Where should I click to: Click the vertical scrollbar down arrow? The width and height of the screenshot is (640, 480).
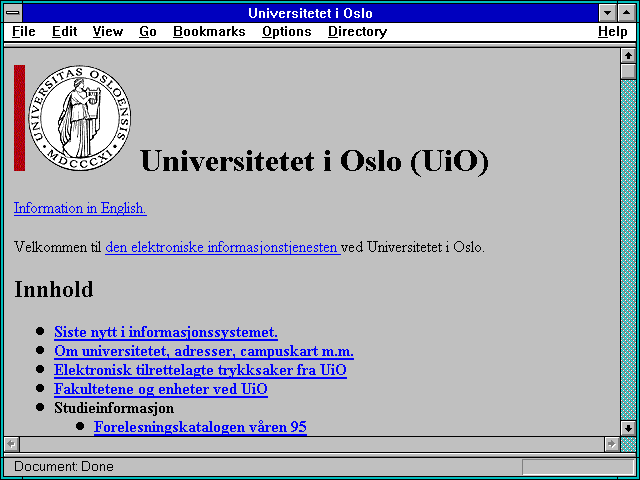628,428
